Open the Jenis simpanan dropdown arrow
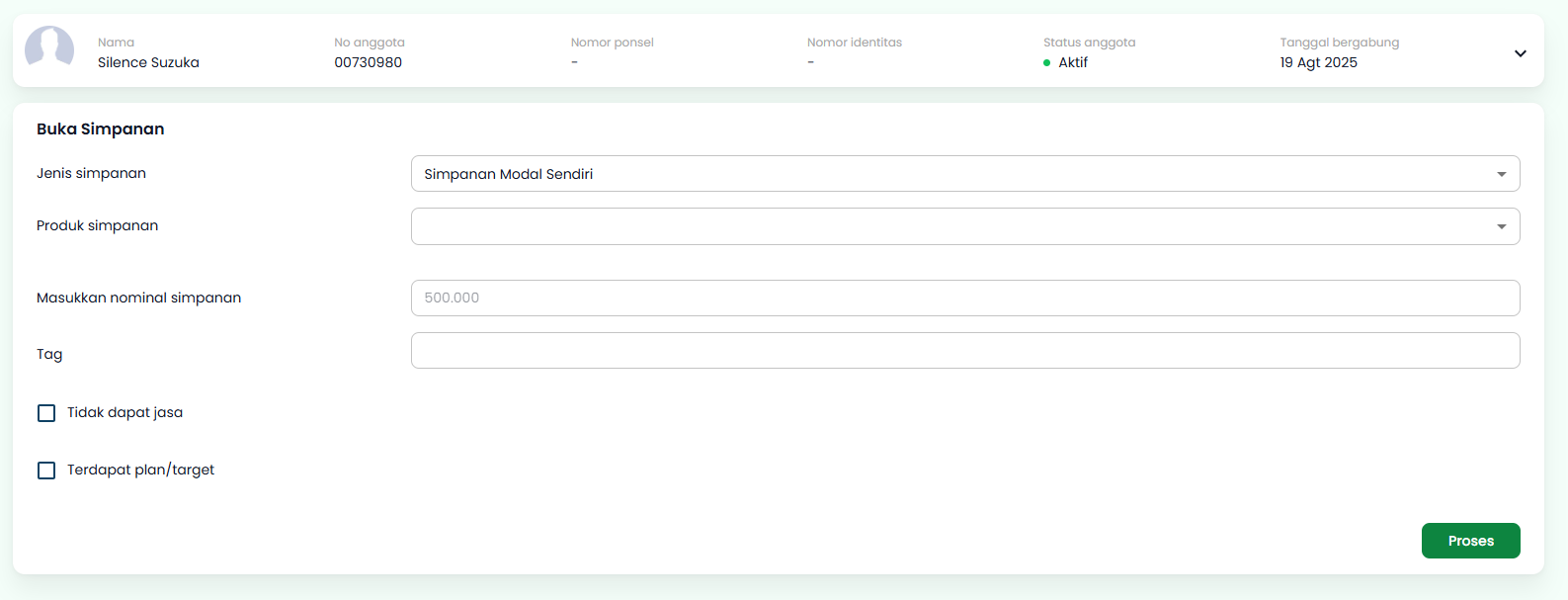This screenshot has width=1568, height=600. [x=1501, y=174]
